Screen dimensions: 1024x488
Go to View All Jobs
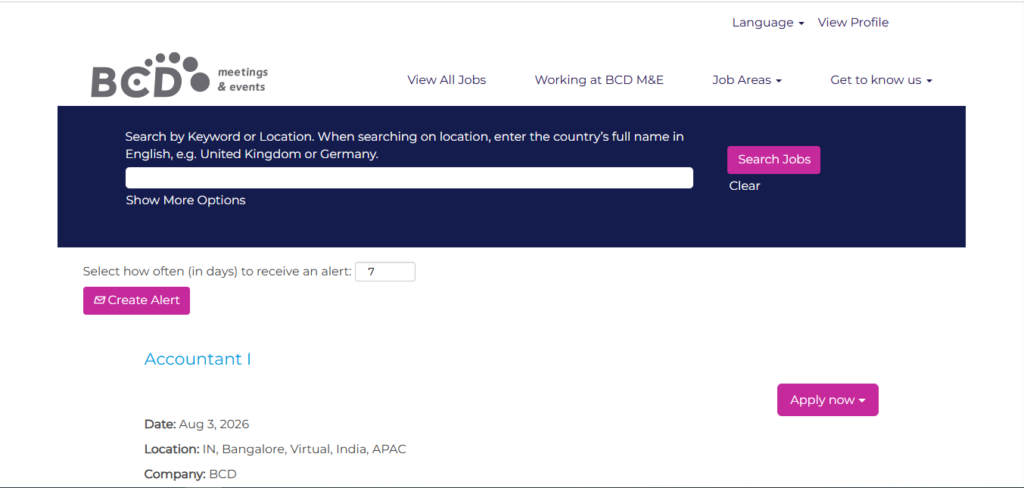[x=447, y=80]
